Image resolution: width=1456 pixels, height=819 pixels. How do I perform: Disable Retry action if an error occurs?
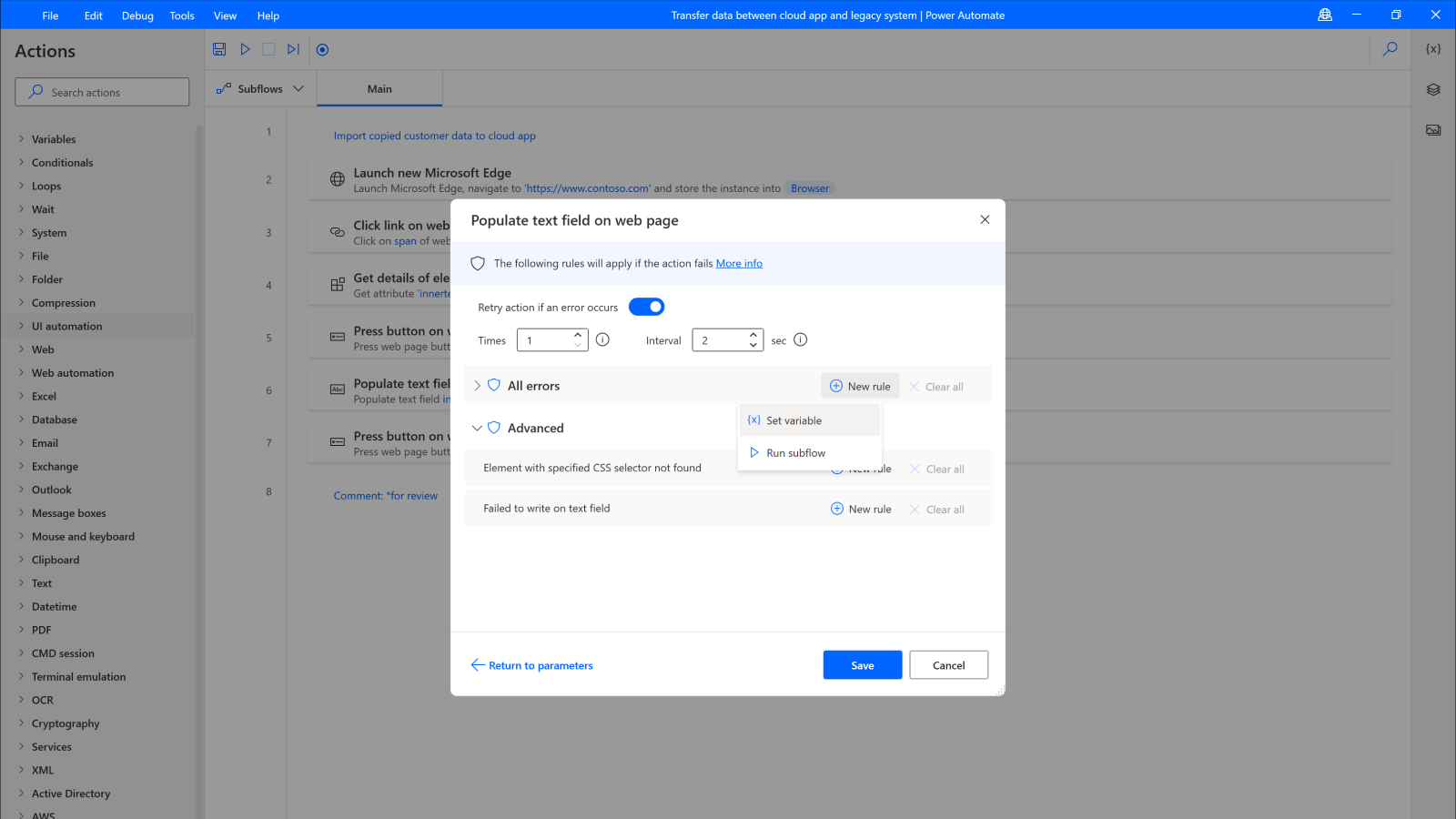646,307
